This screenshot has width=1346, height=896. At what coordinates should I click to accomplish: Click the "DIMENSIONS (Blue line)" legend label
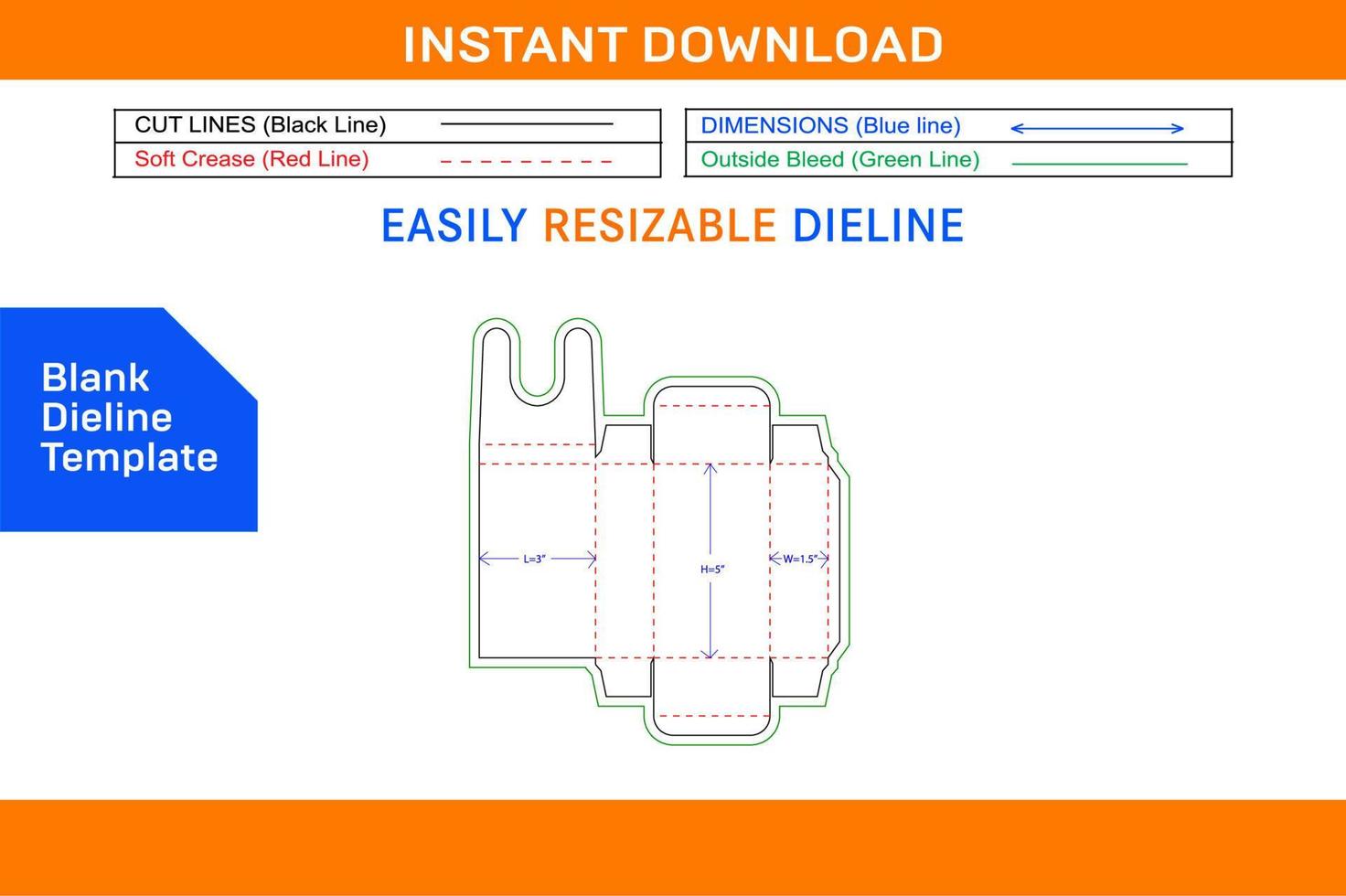click(x=830, y=125)
